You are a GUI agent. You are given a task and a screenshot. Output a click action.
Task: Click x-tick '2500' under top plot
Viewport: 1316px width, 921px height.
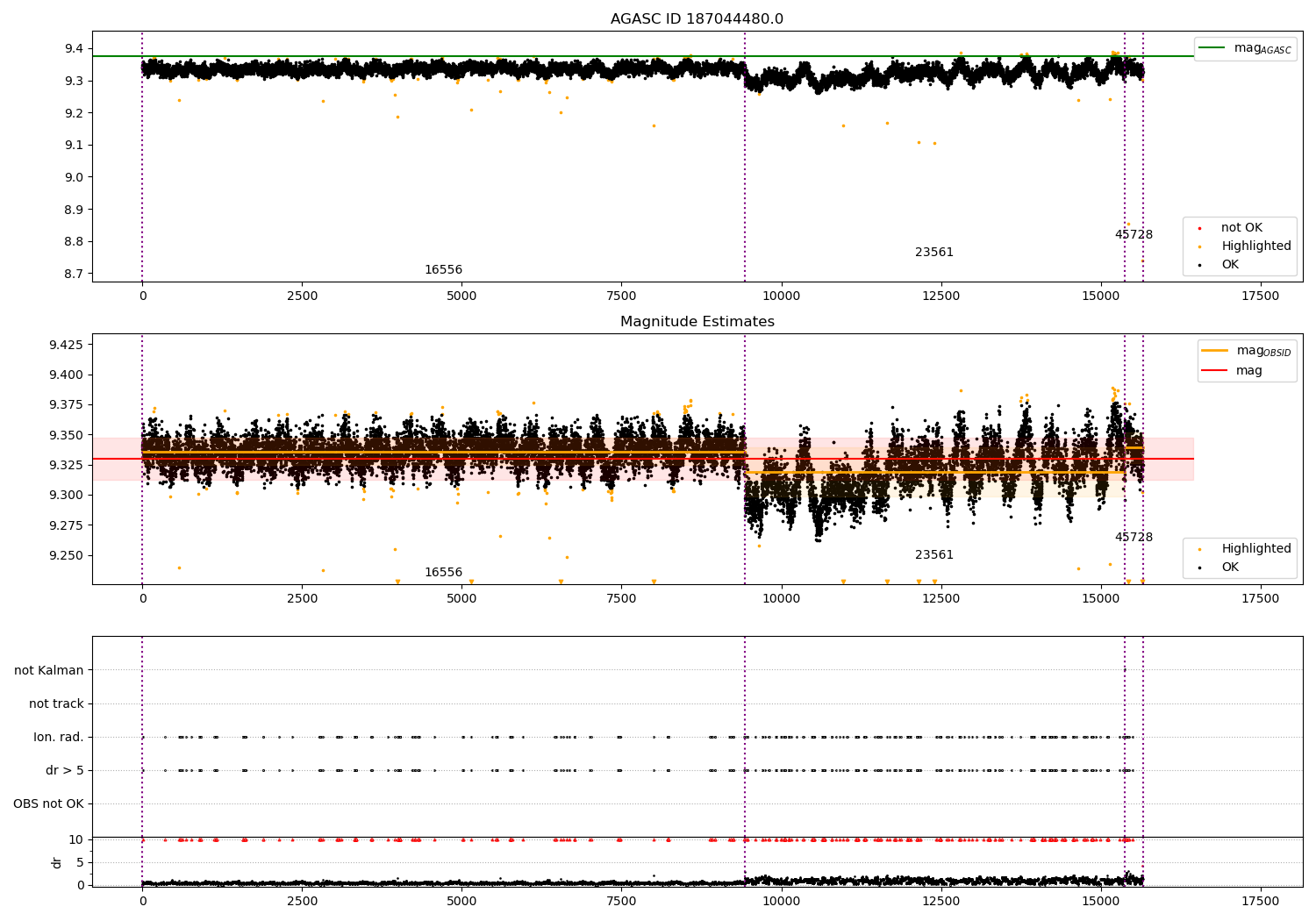(302, 296)
